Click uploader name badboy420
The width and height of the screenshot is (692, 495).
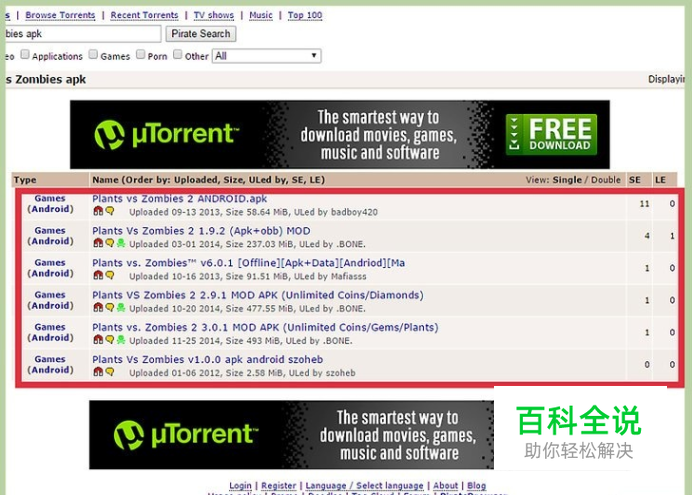point(354,212)
